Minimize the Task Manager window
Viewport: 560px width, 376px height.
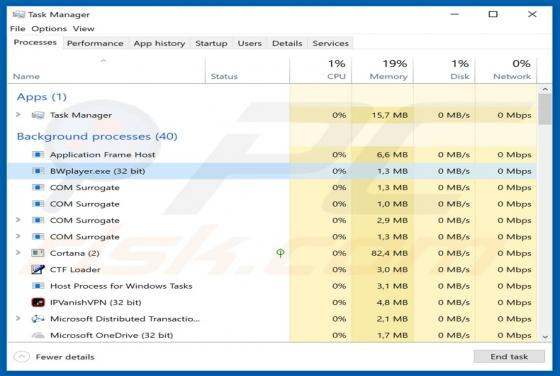tap(454, 14)
